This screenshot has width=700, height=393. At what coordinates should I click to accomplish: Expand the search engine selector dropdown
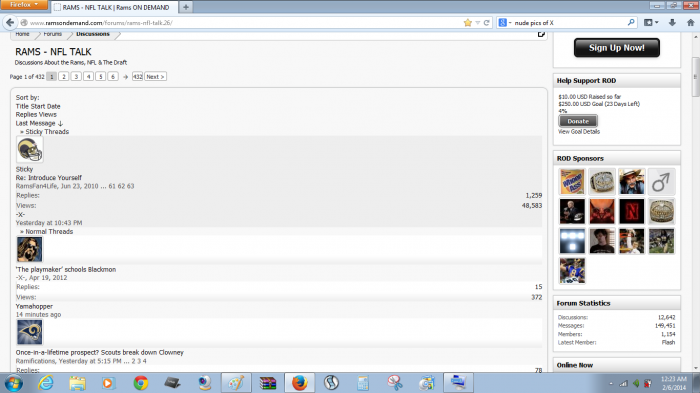pyautogui.click(x=504, y=23)
